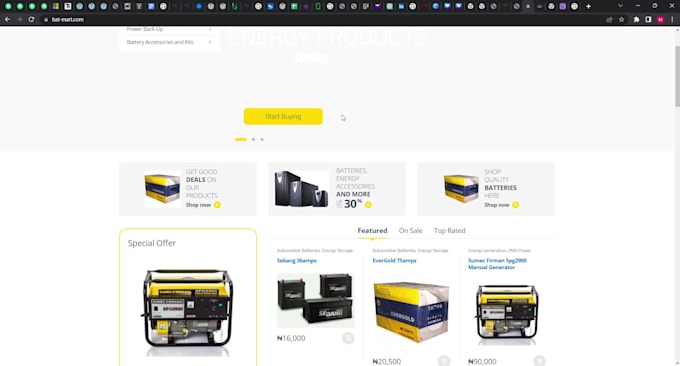Click Shop now in Quality Batteries banner
This screenshot has height=366, width=680.
tap(497, 205)
